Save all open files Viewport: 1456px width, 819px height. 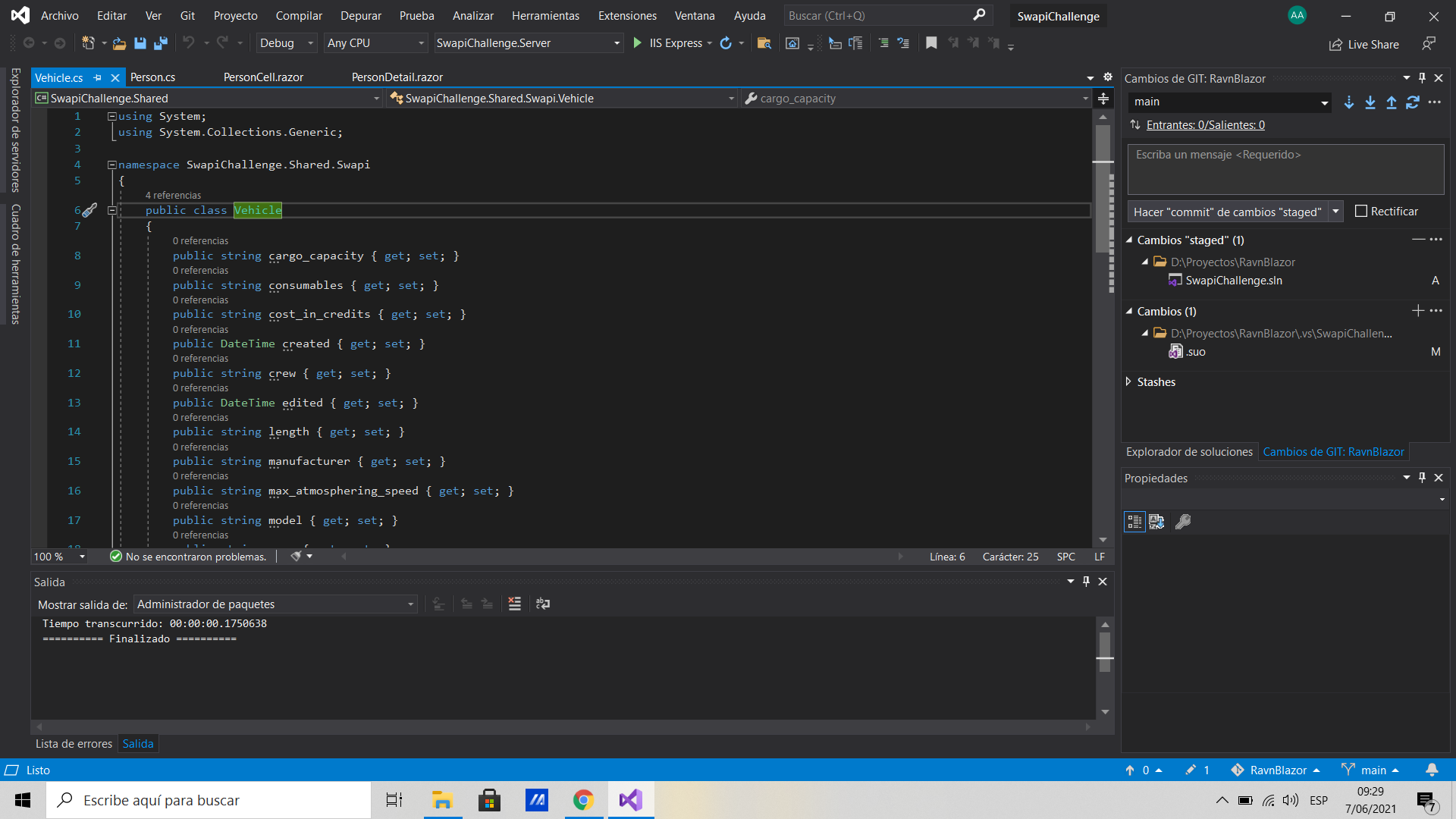(x=160, y=43)
